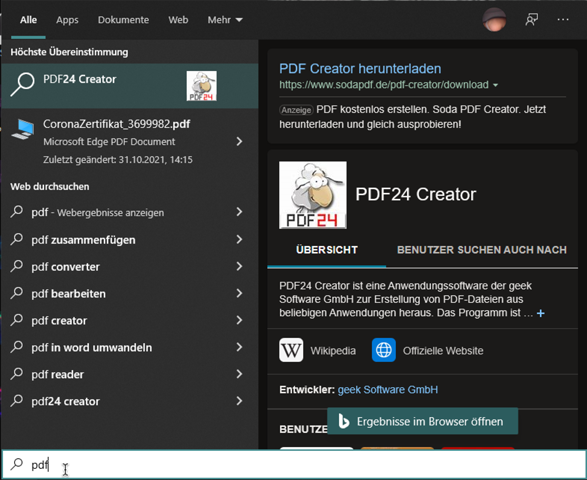587x480 pixels.
Task: Open BENUTZER SUCHEN AUCH NACH tab
Action: 482,250
